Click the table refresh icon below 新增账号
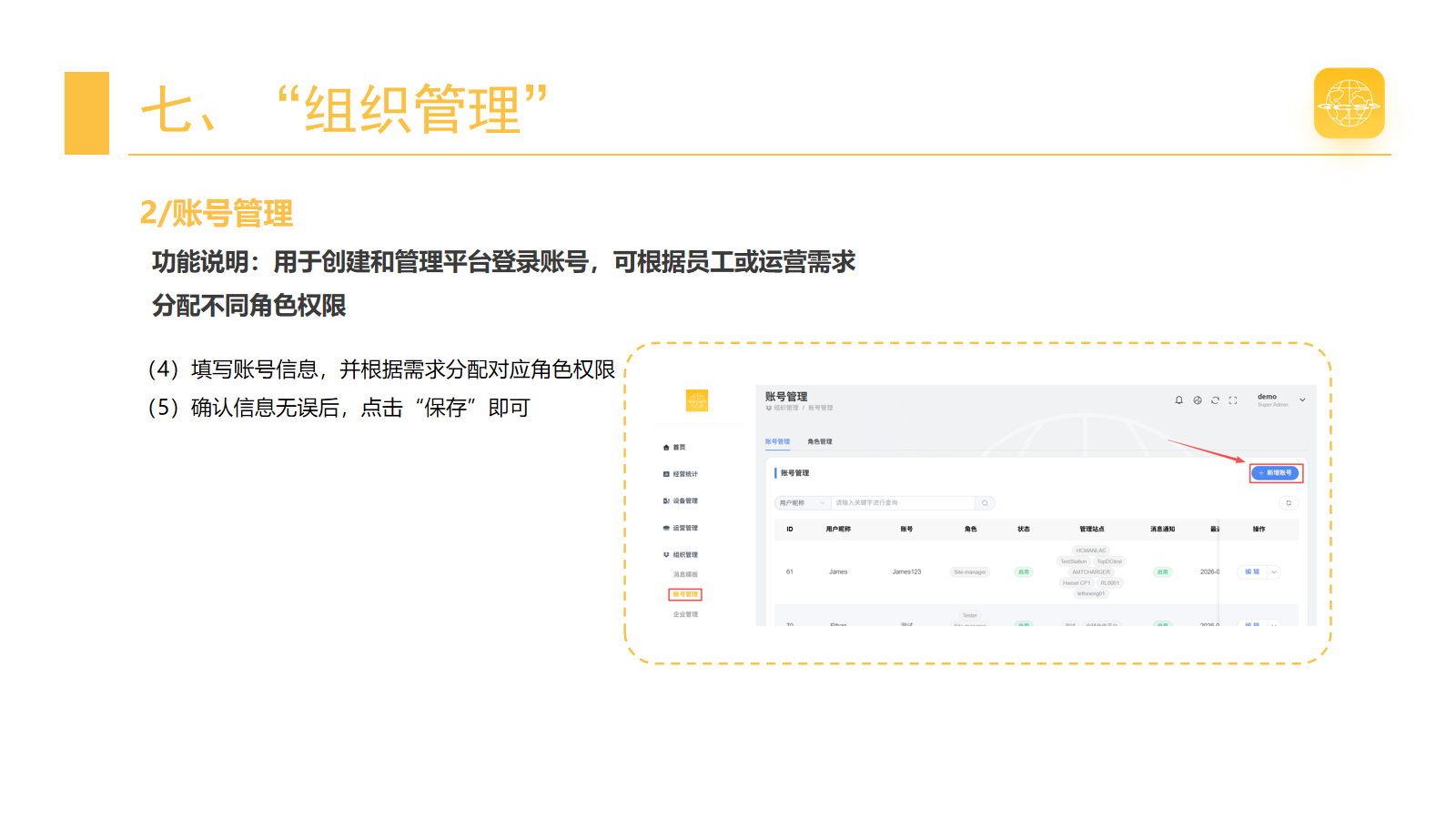The image size is (1456, 819). (x=1289, y=503)
